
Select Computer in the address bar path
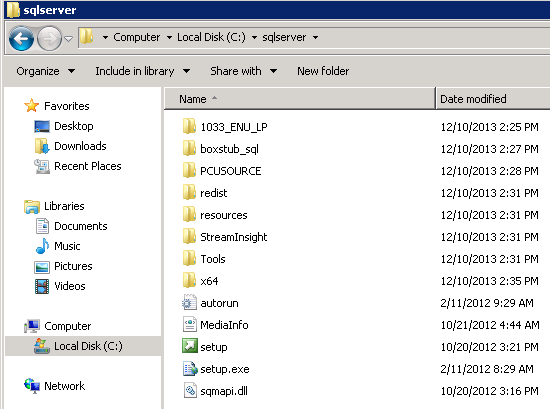coord(136,37)
